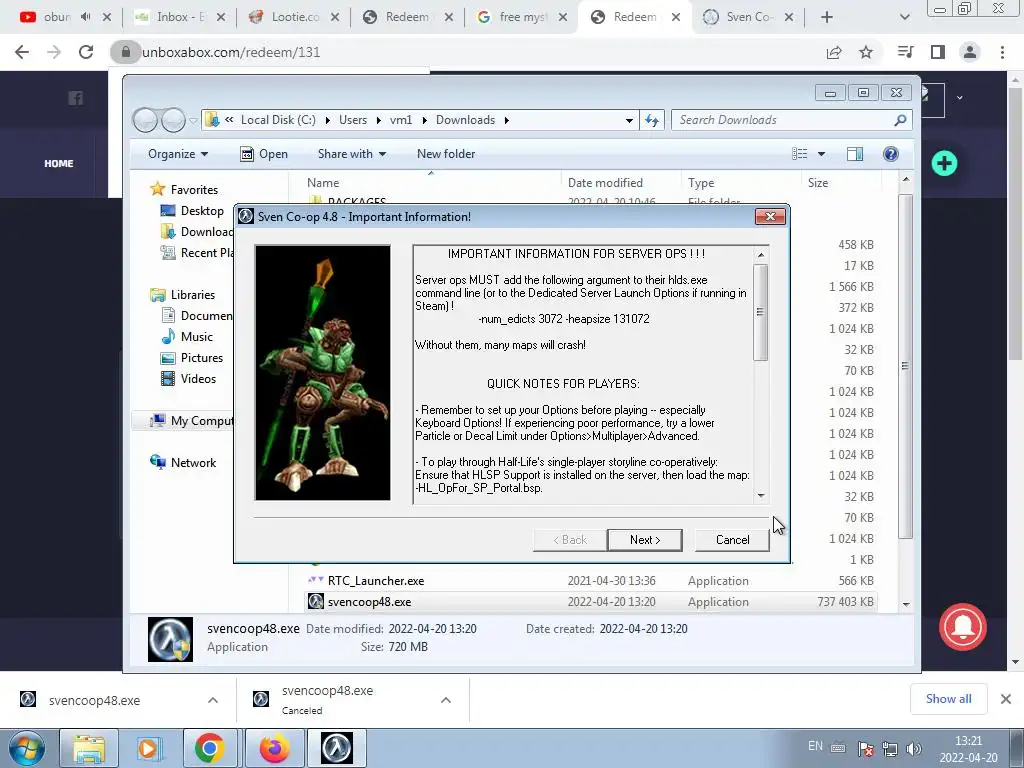
Task: Select the RTC_Launcher.exe file
Action: coord(376,581)
